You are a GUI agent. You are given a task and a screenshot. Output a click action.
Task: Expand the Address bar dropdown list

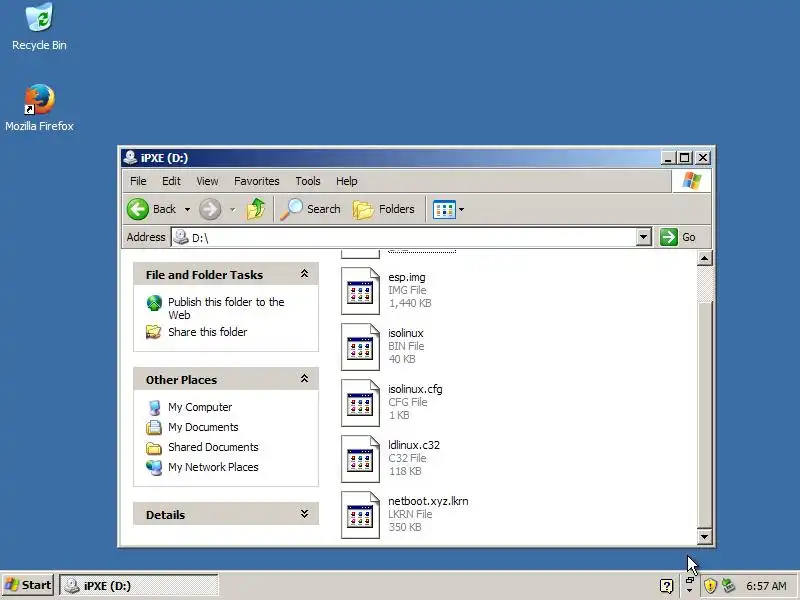click(x=643, y=237)
